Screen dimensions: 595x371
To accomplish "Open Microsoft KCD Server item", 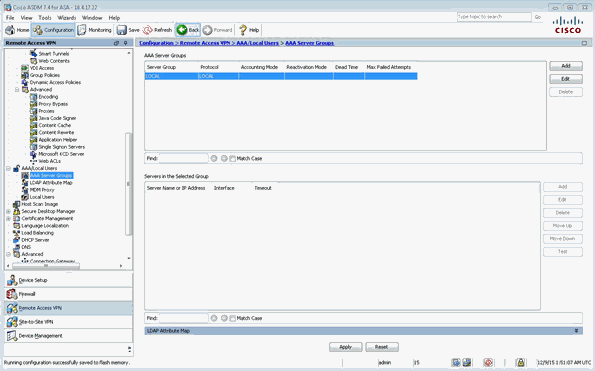I will click(x=61, y=154).
